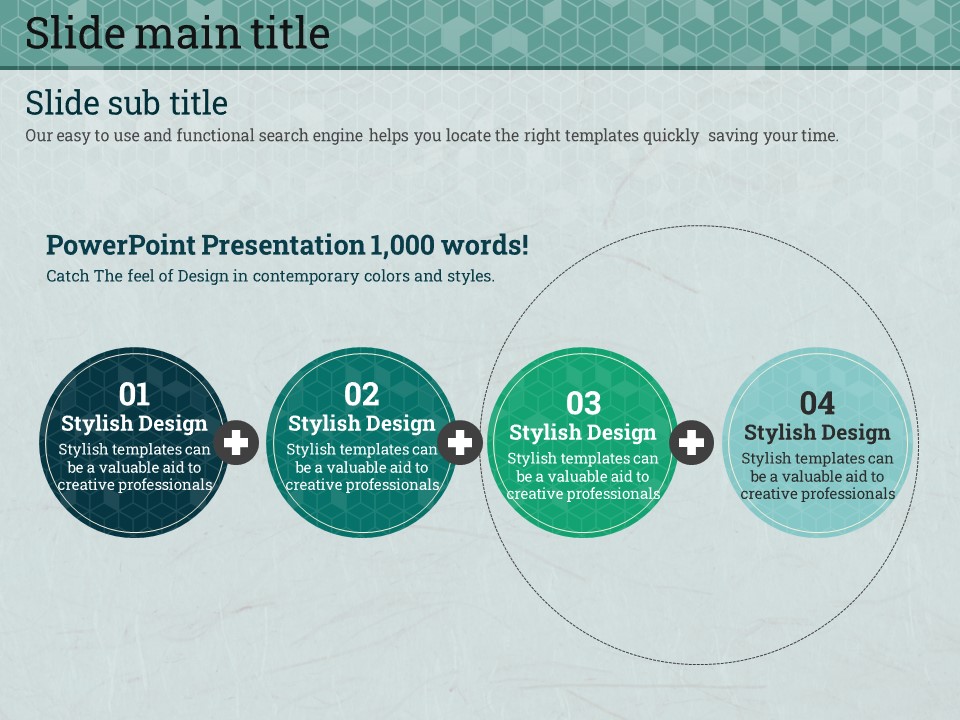Click the "PowerPoint Presentation 1,000 words!" heading
This screenshot has width=960, height=720.
pyautogui.click(x=287, y=245)
